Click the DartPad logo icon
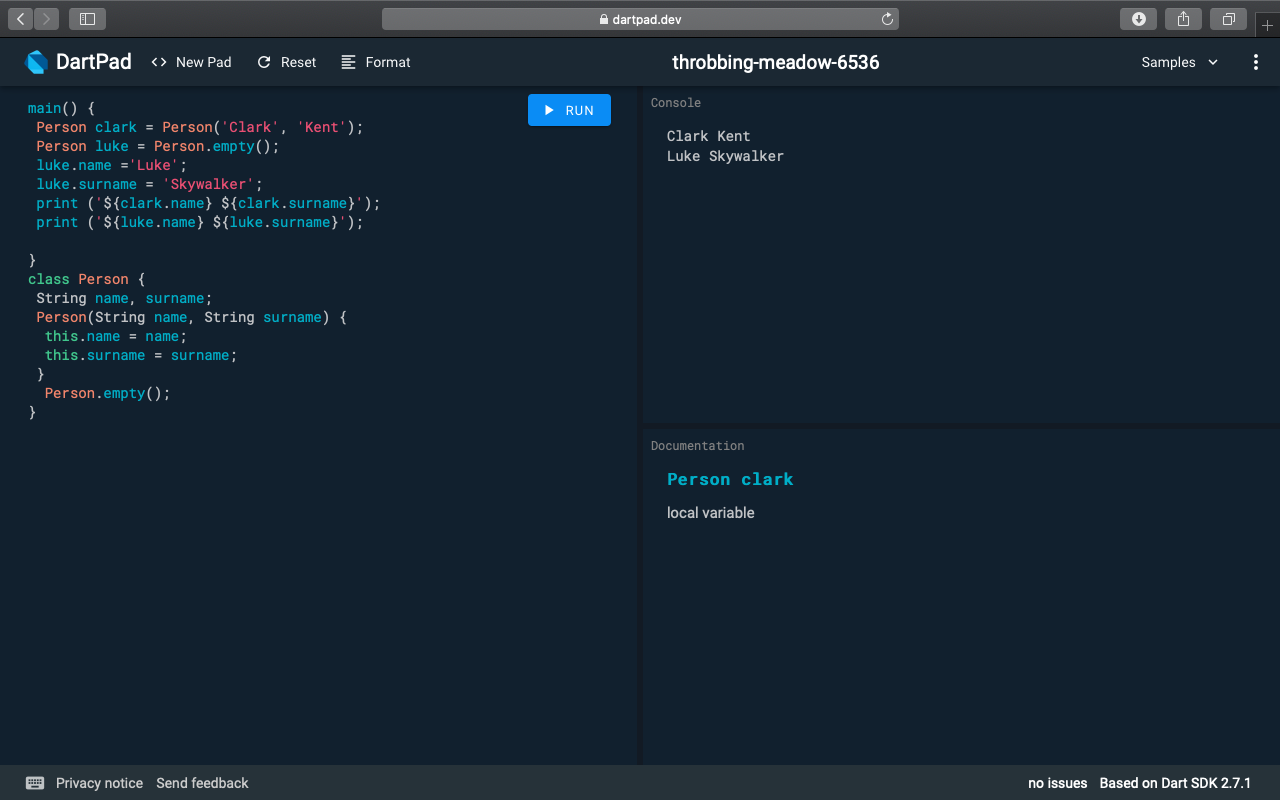Viewport: 1280px width, 800px height. (36, 62)
